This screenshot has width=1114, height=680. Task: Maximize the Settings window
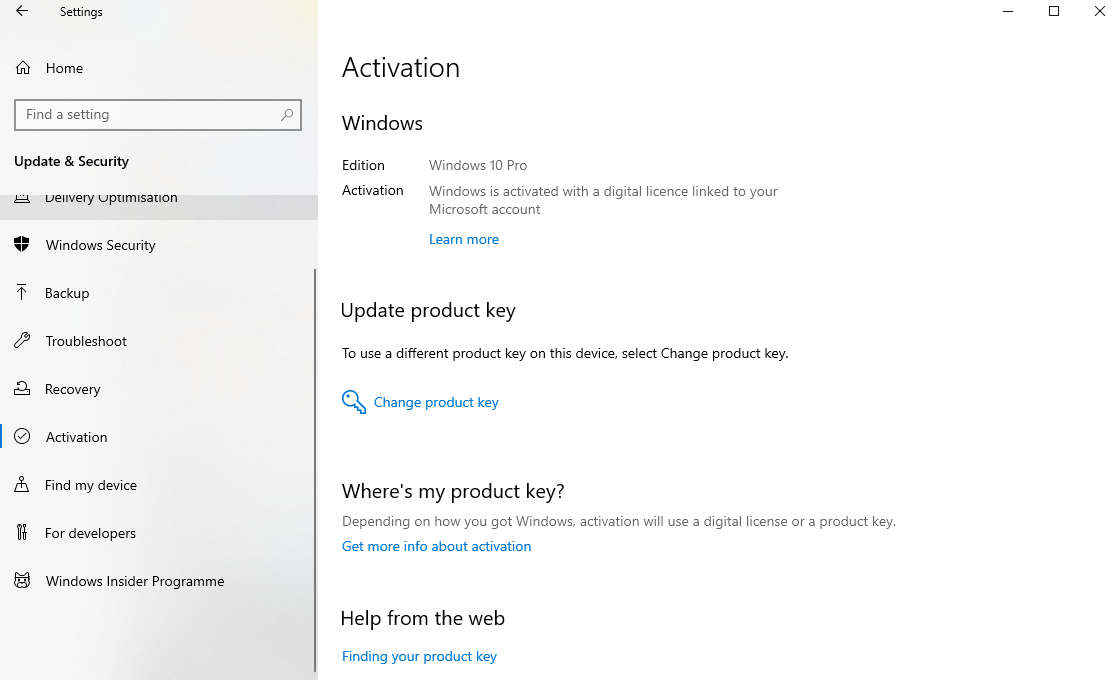pyautogui.click(x=1054, y=11)
